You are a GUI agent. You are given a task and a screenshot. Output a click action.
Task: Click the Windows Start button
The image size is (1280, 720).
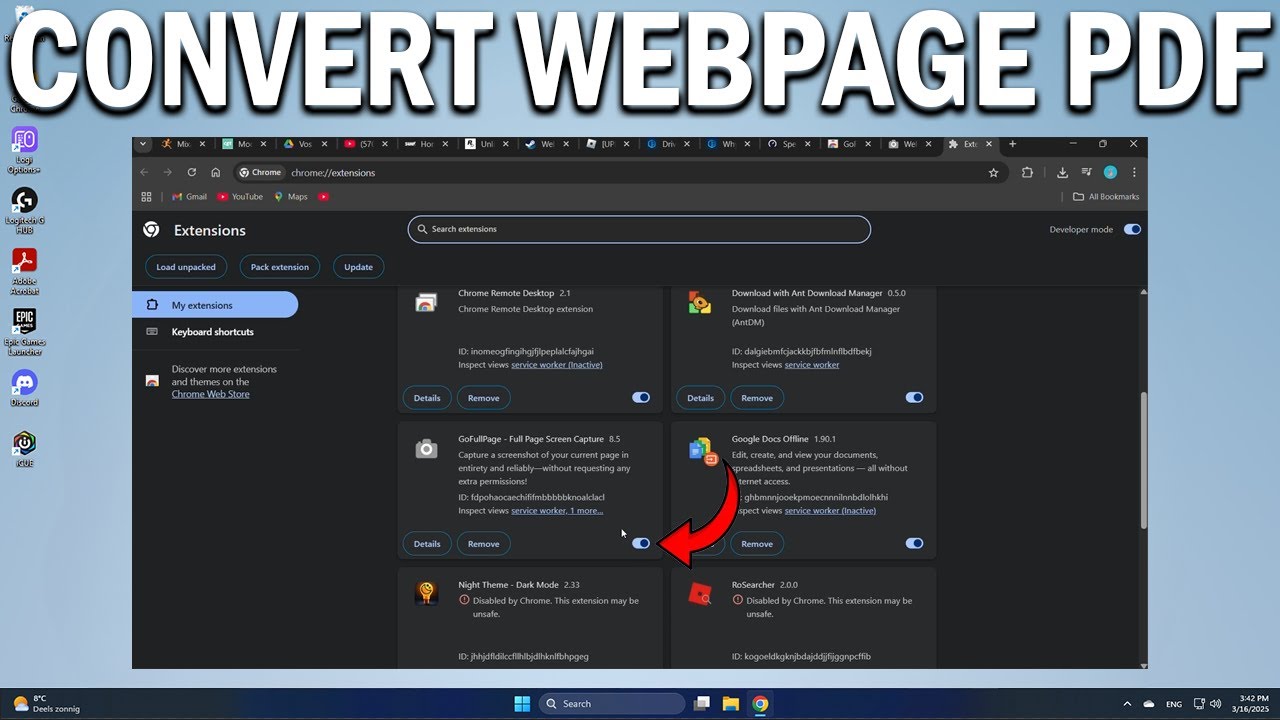(522, 703)
